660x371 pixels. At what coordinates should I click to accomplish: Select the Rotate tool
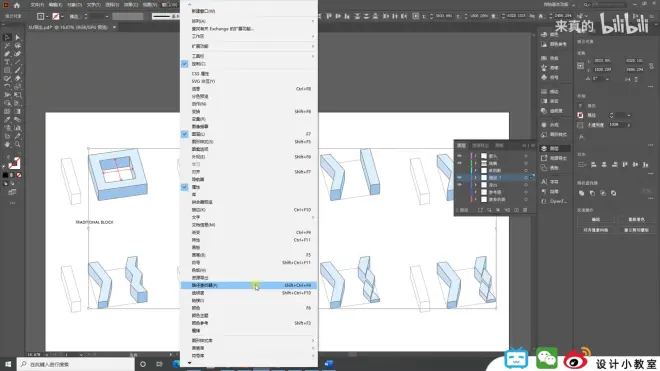pyautogui.click(x=7, y=87)
